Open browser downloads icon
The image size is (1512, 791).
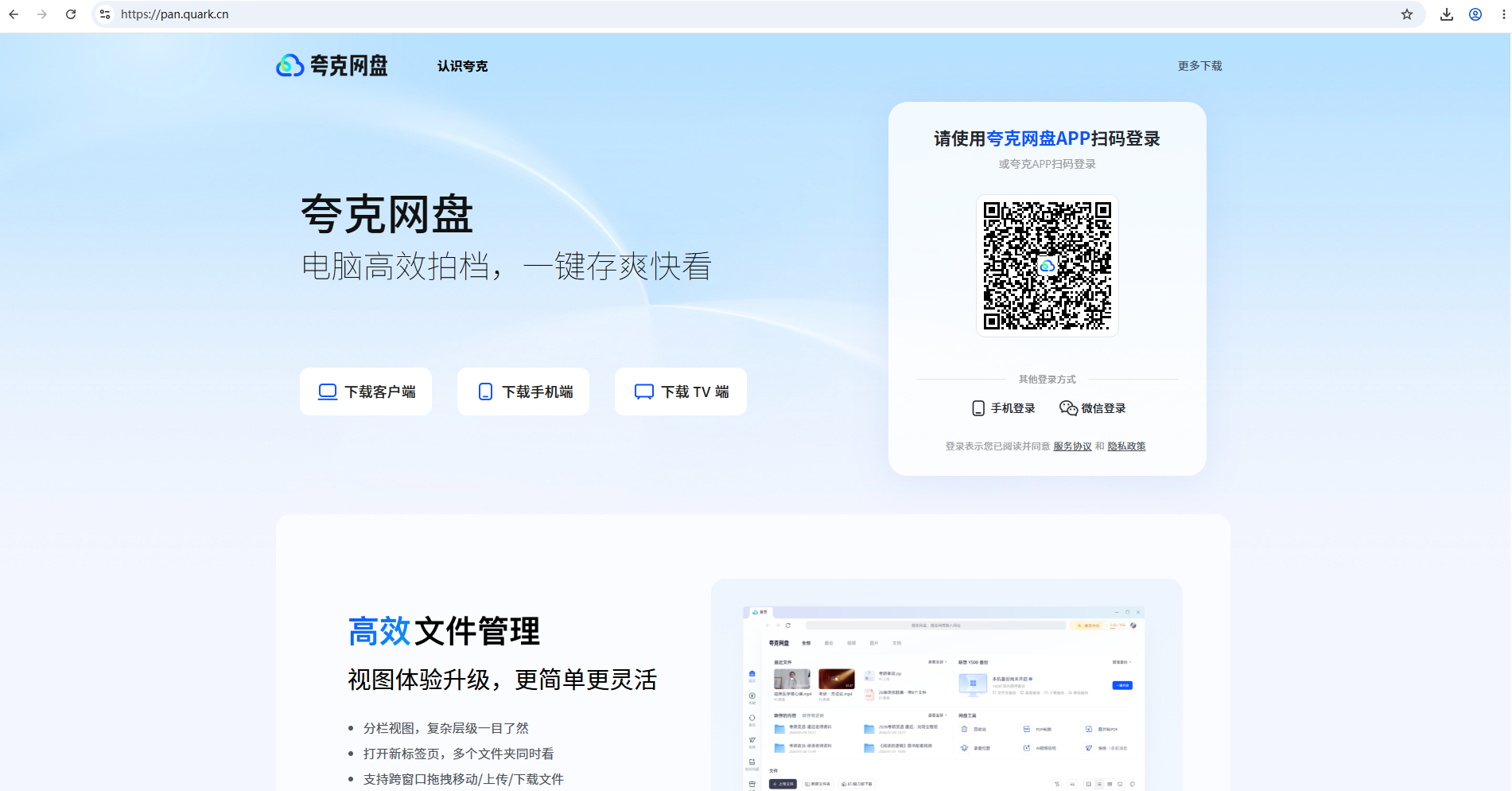[1447, 14]
